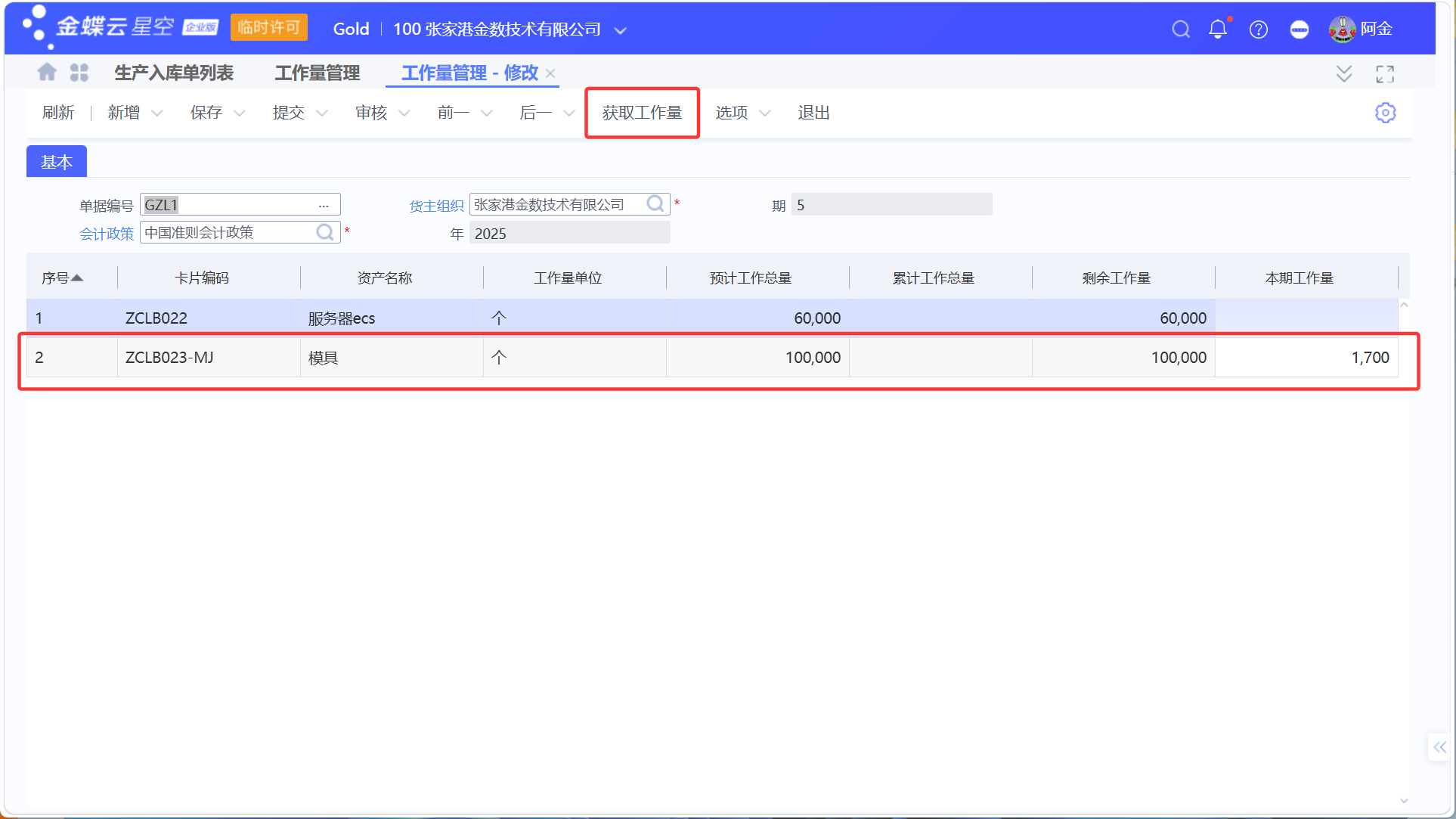Image resolution: width=1456 pixels, height=819 pixels.
Task: Click the 审核 toolbar button
Action: [x=371, y=113]
